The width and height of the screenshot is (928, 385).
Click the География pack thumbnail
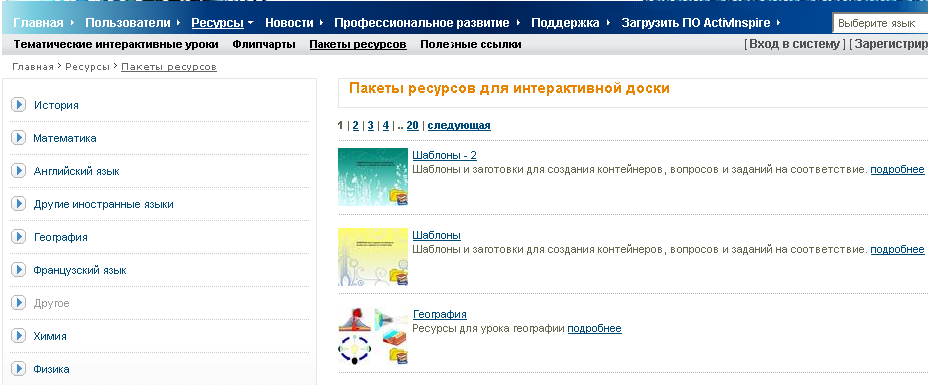click(373, 336)
